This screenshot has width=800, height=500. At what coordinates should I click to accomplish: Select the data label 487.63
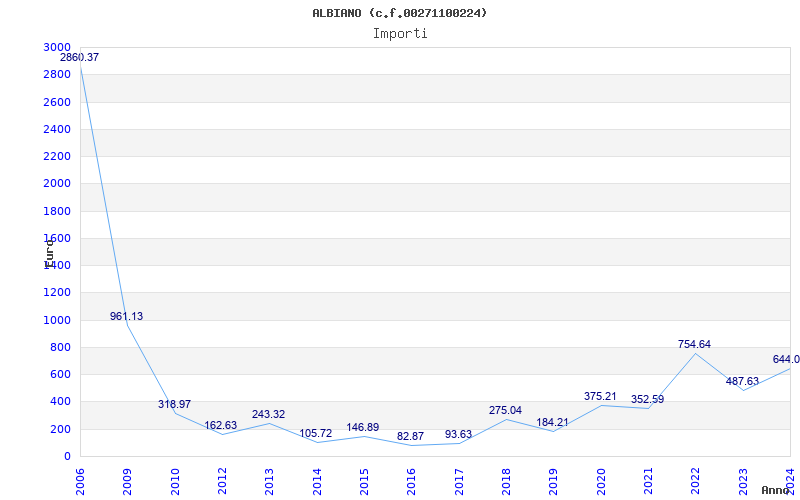point(742,382)
